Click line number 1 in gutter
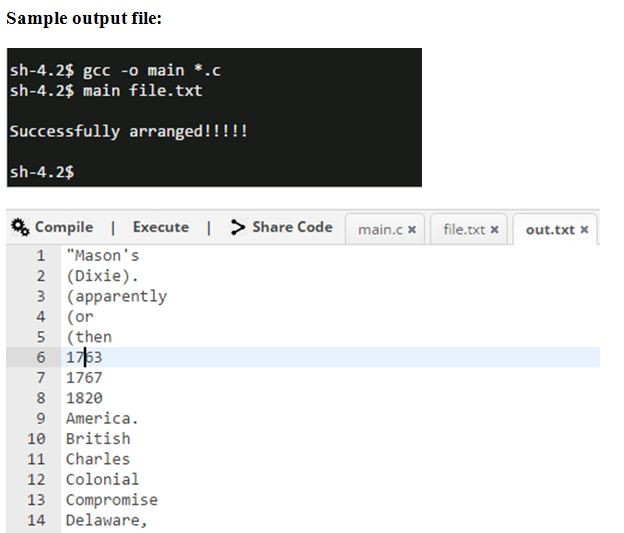 coord(41,256)
